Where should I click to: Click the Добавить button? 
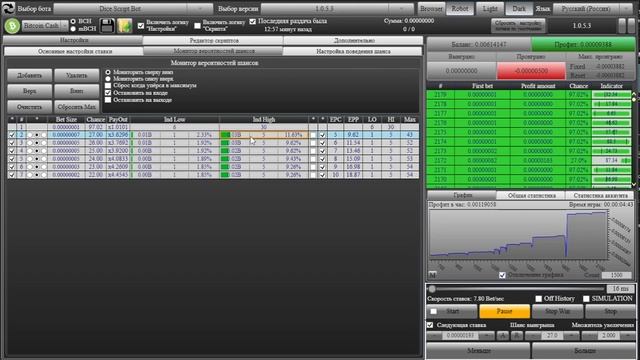[30, 76]
